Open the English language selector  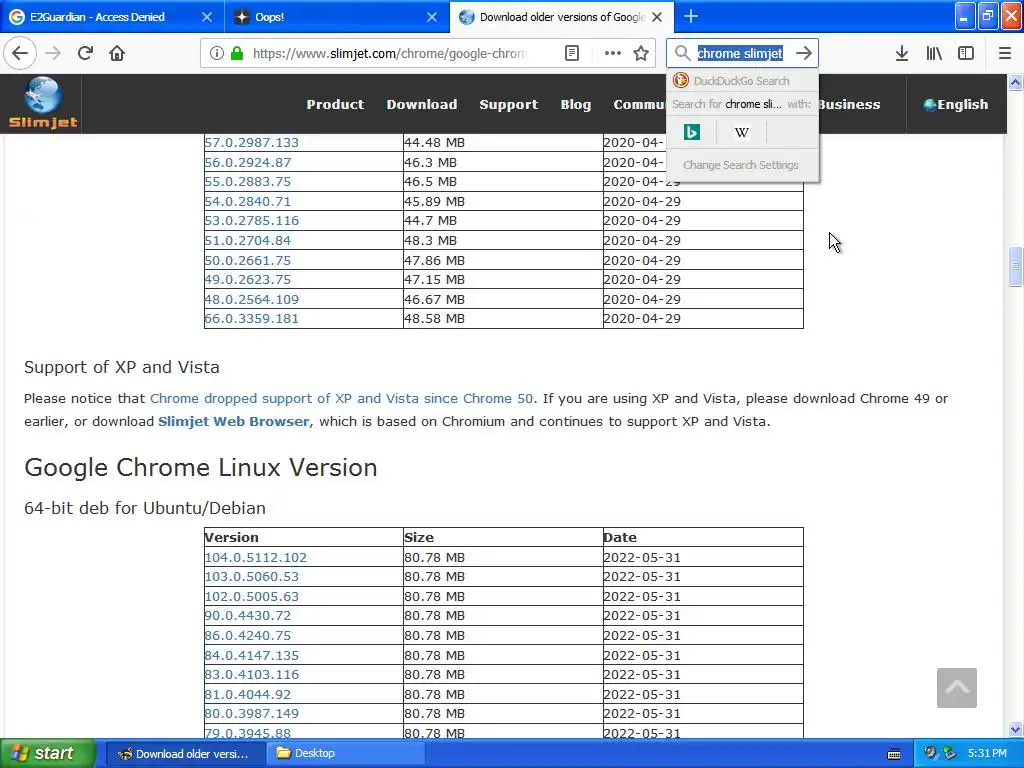(x=955, y=104)
